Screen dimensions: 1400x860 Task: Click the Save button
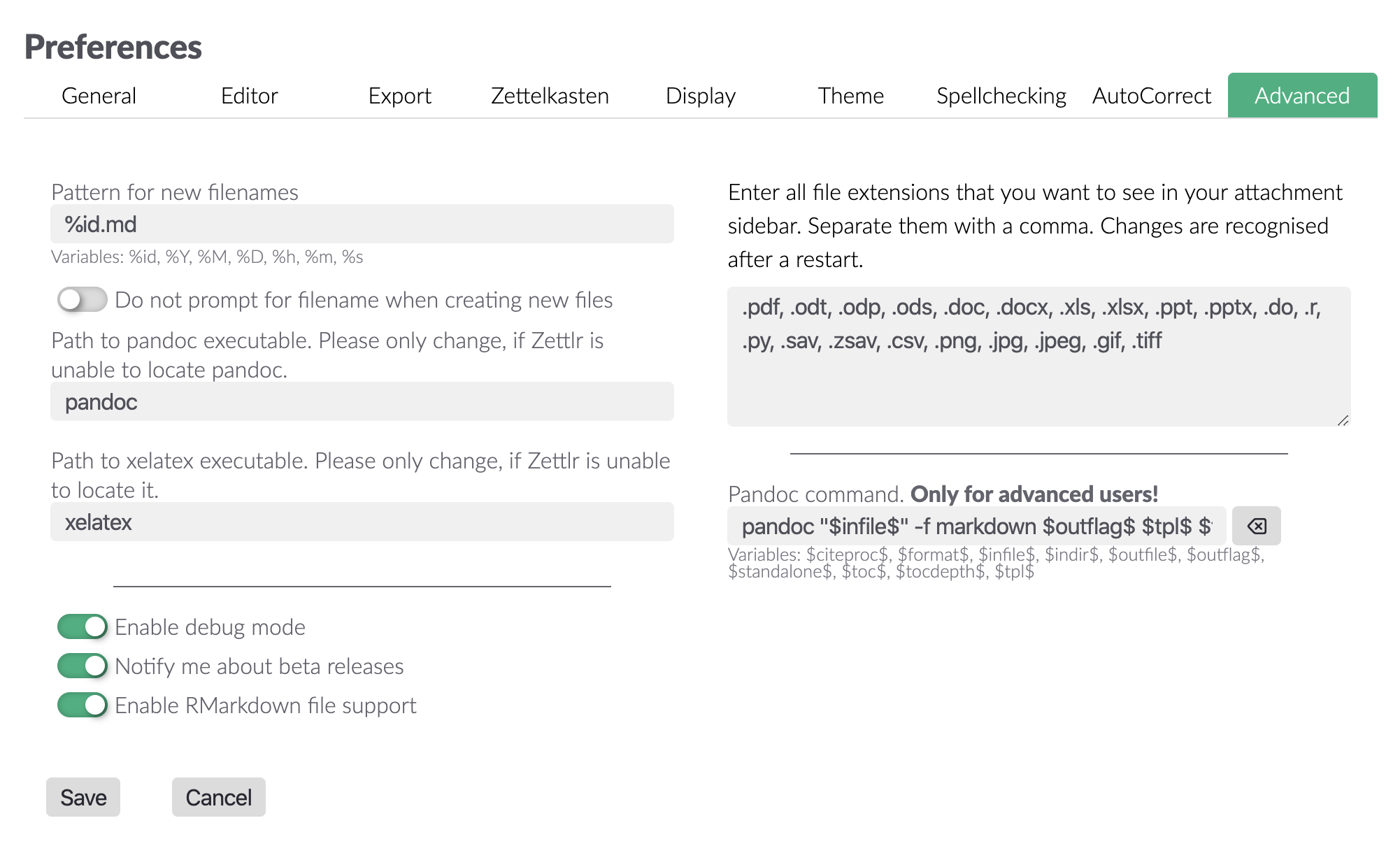tap(82, 797)
